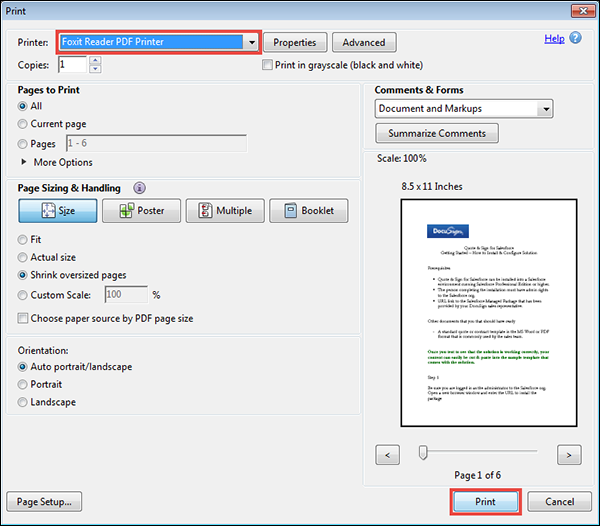This screenshot has width=600, height=526.
Task: Select the All pages radio button
Action: 23,106
